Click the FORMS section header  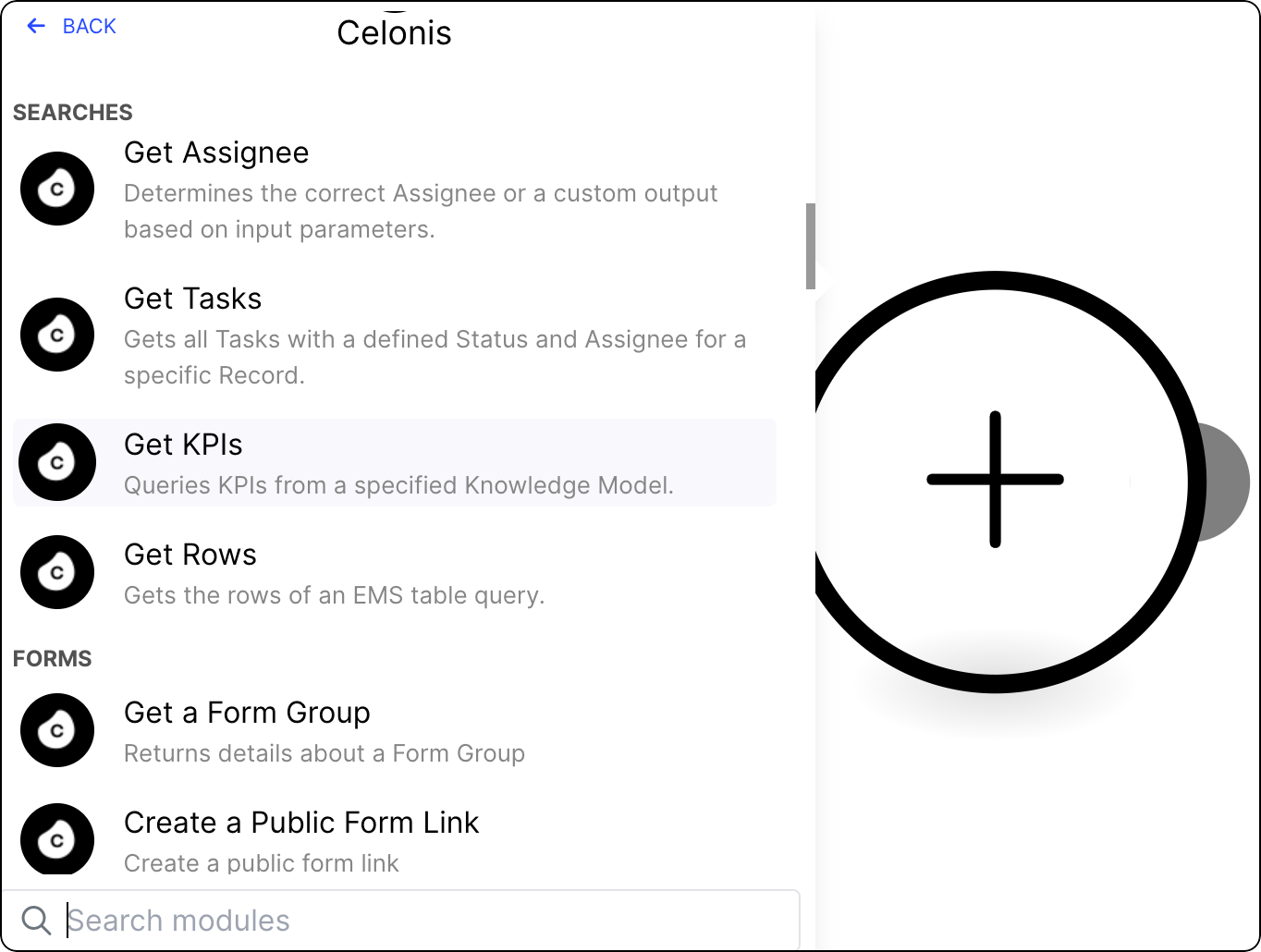coord(53,659)
